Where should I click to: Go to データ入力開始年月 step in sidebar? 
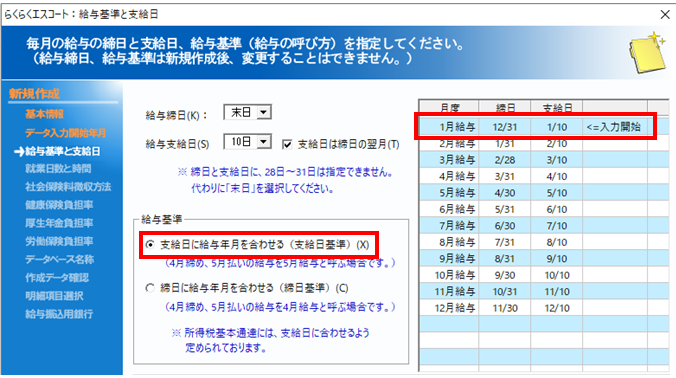click(x=65, y=133)
